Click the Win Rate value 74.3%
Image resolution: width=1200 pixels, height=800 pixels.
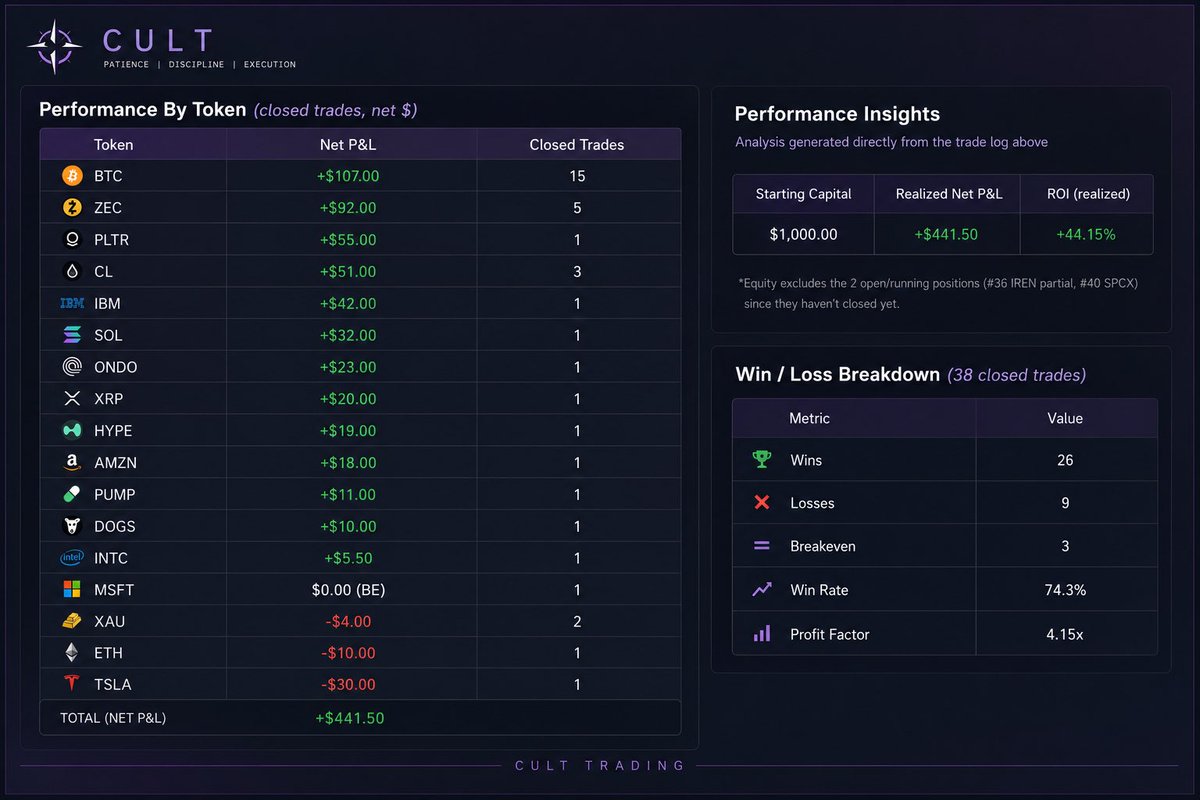pos(1065,590)
